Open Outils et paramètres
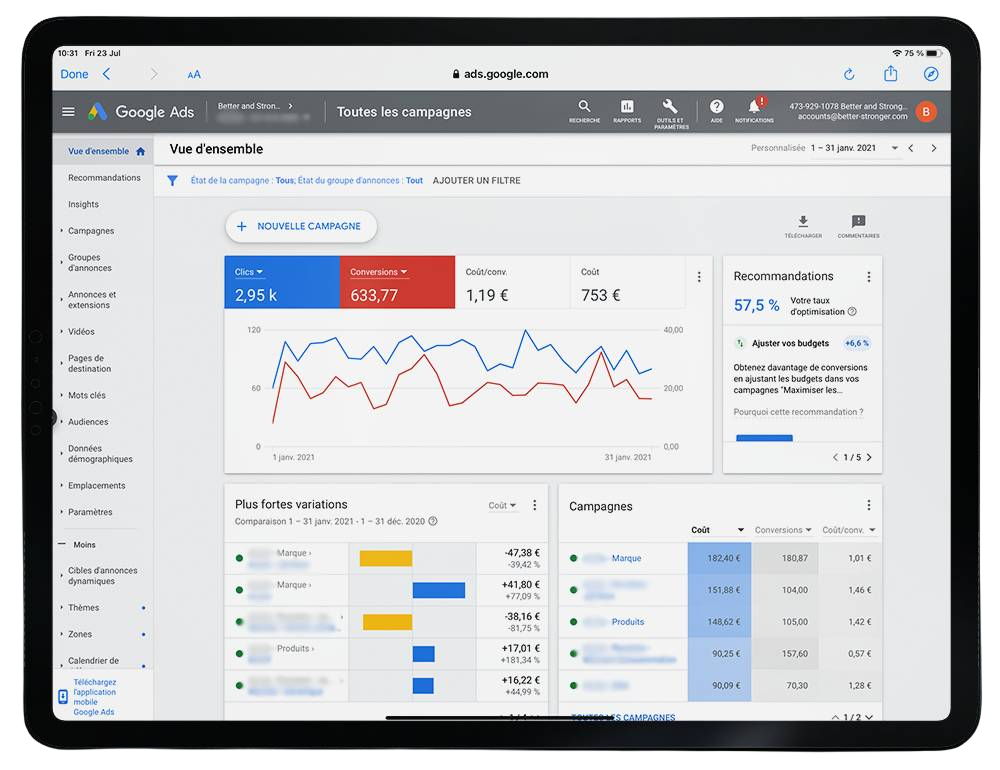1000x770 pixels. click(x=670, y=110)
